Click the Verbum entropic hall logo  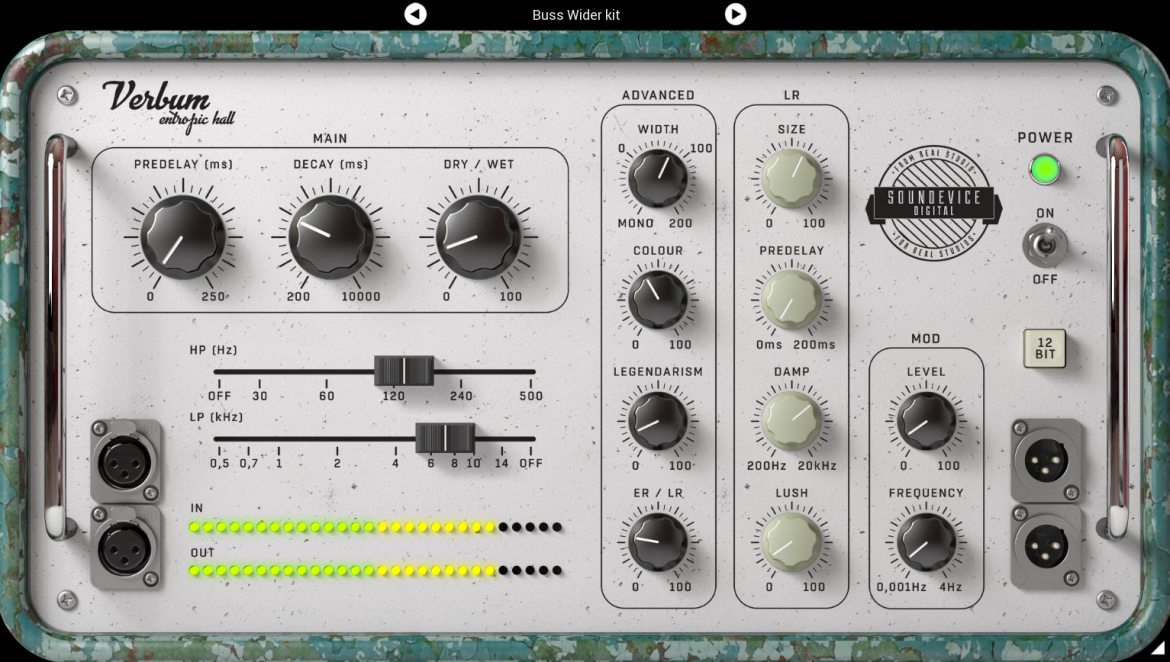pyautogui.click(x=169, y=105)
